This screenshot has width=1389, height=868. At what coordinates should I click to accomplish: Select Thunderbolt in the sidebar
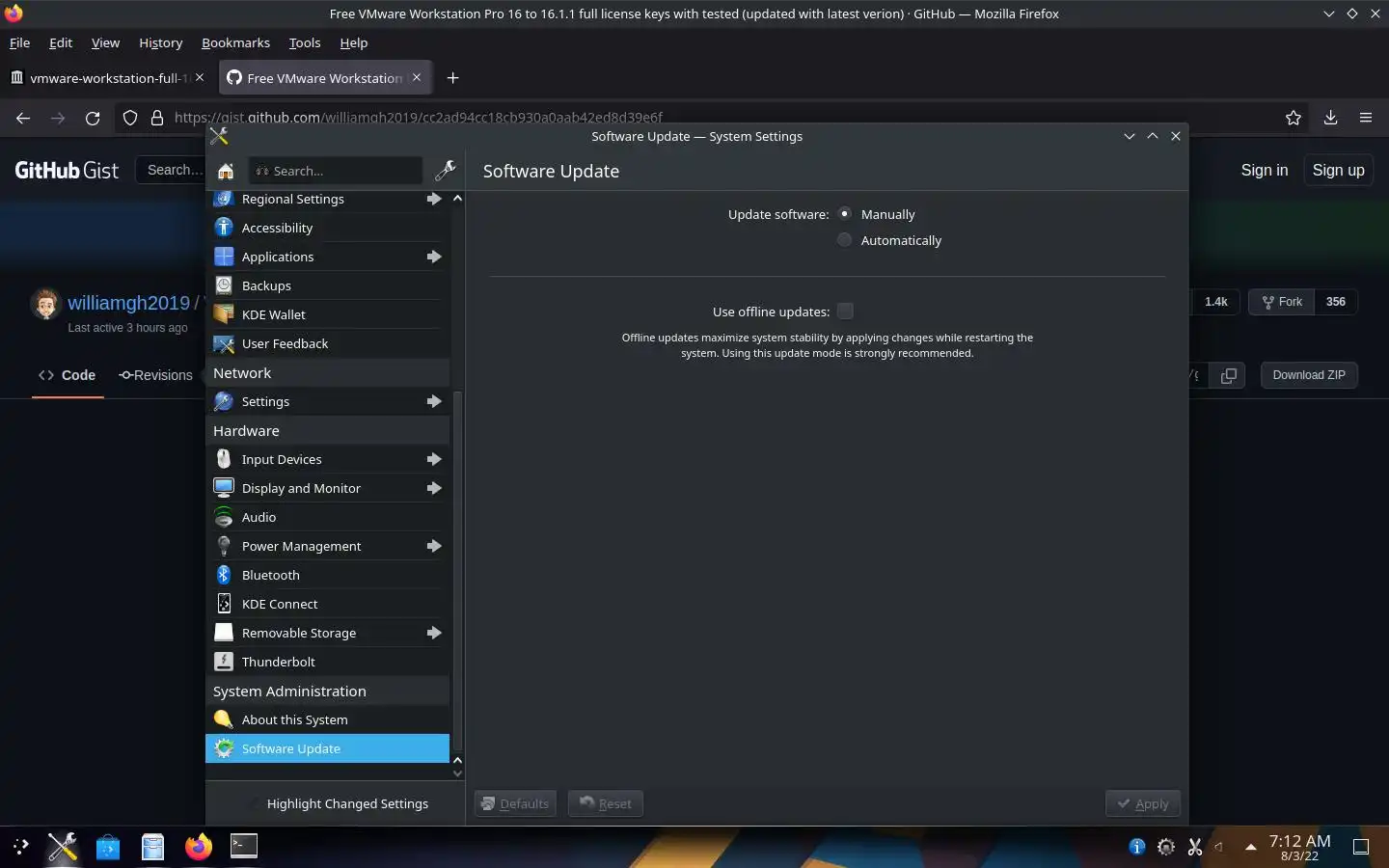(327, 662)
